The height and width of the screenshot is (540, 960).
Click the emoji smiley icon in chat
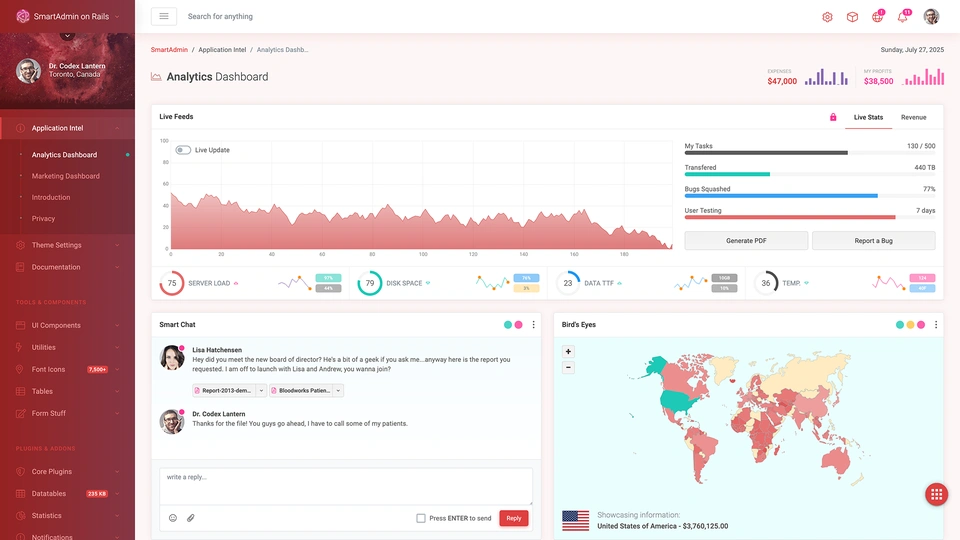click(173, 518)
